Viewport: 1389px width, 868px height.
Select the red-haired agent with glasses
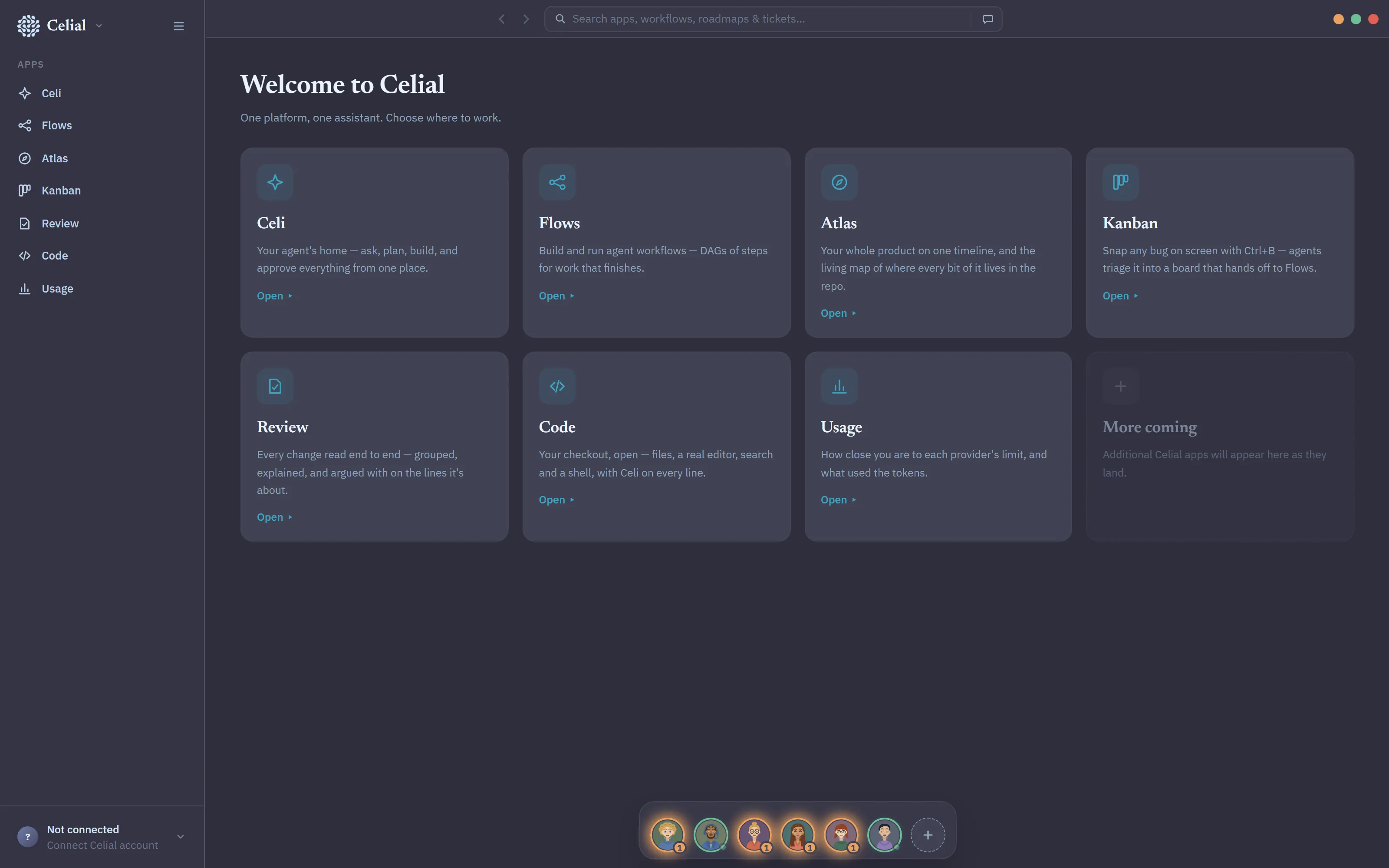click(x=841, y=835)
